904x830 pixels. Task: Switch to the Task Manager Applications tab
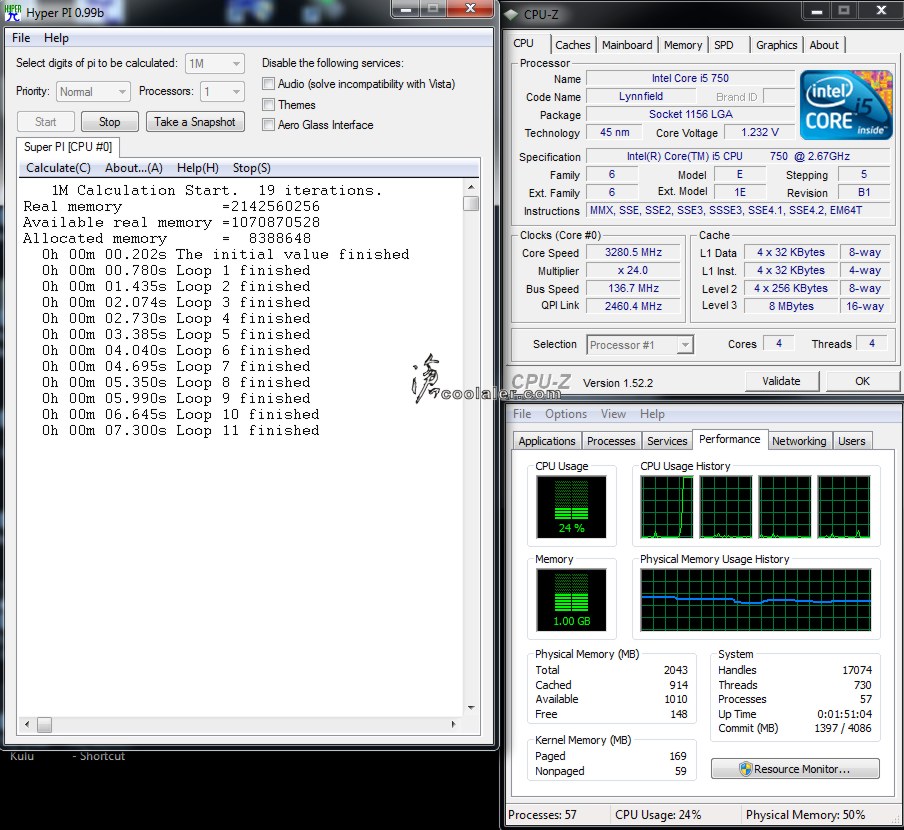pos(547,441)
